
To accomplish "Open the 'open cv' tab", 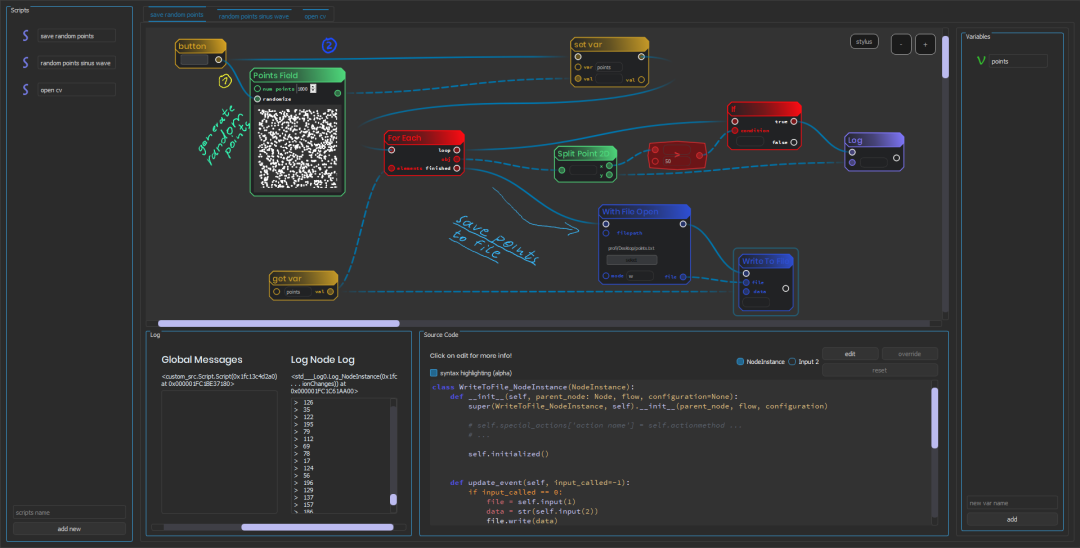I will point(315,16).
